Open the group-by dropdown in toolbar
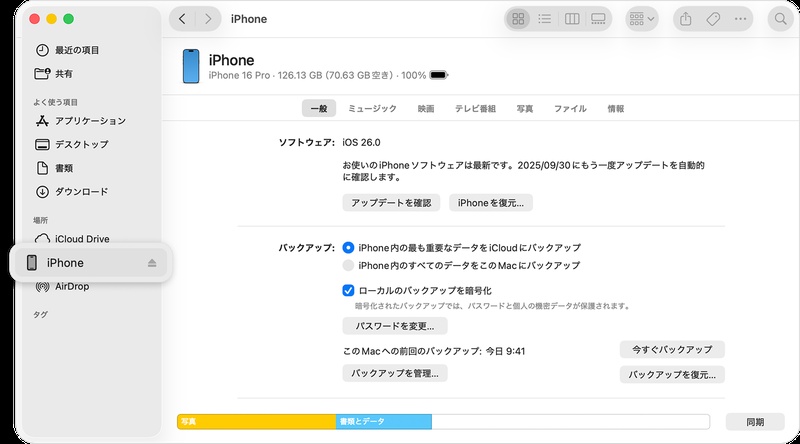800x444 pixels. pyautogui.click(x=641, y=19)
